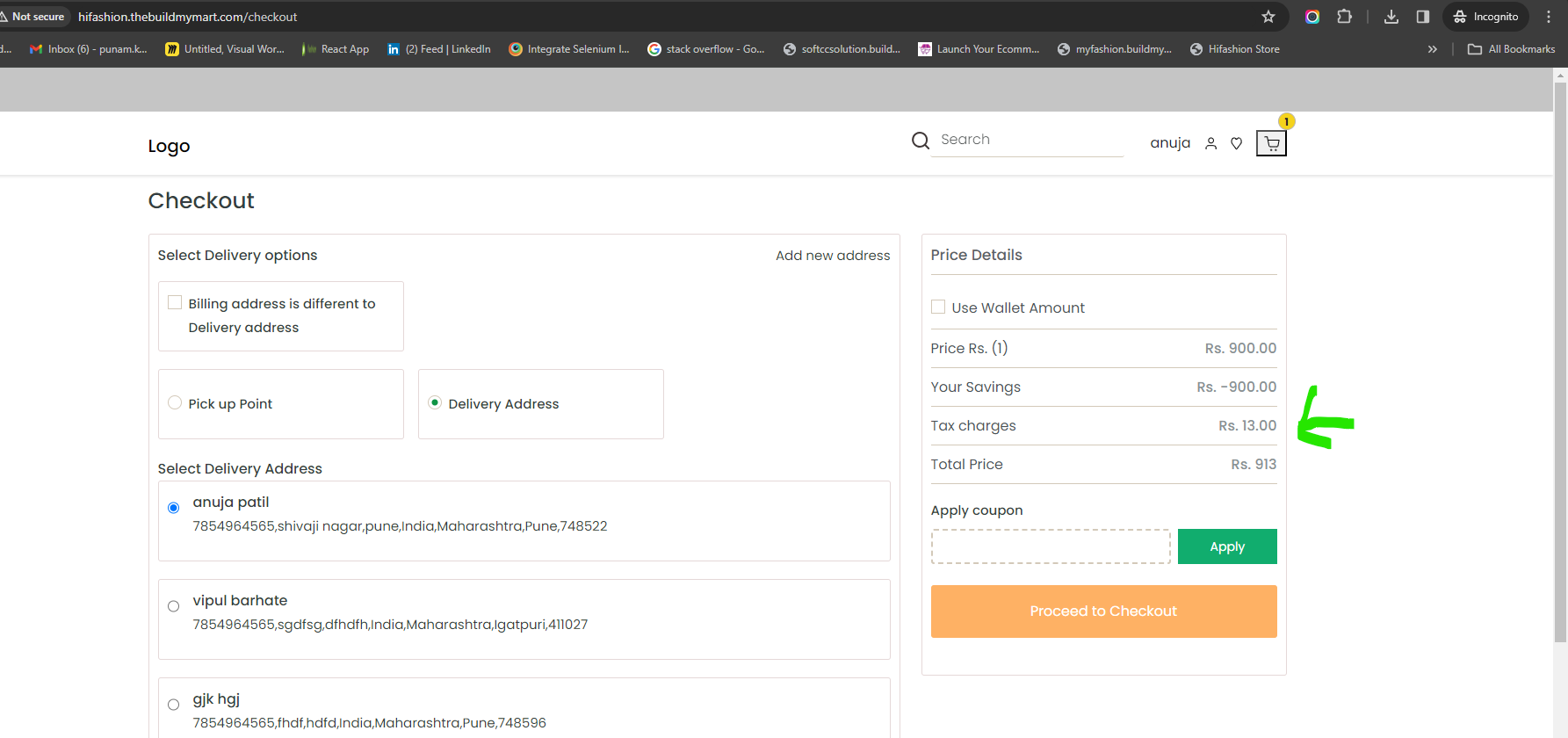Open the browser downloads icon

(x=1391, y=17)
